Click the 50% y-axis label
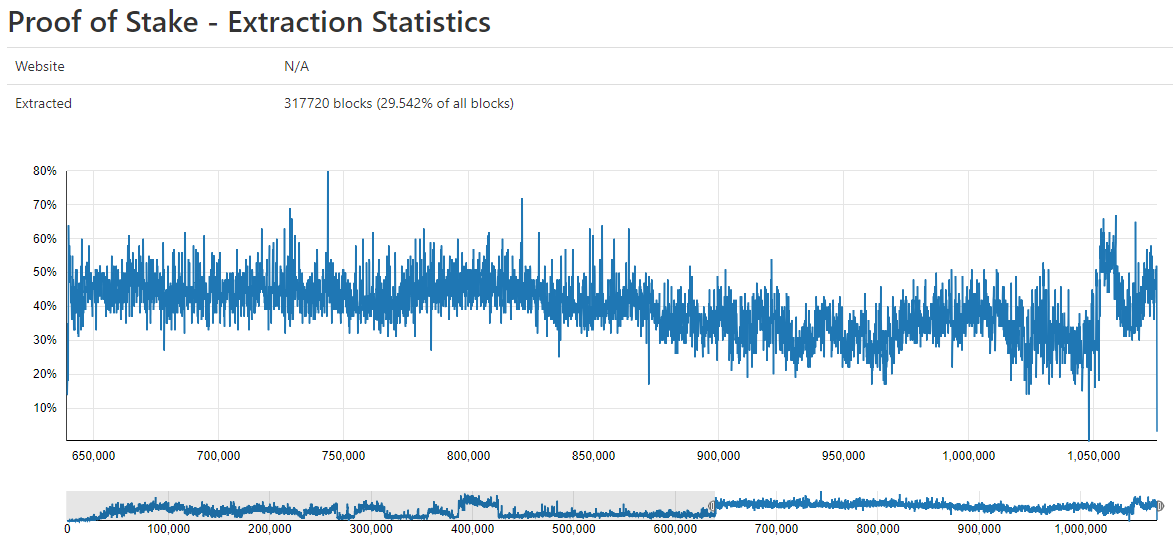Screen dimensions: 1173x550 pos(45,272)
